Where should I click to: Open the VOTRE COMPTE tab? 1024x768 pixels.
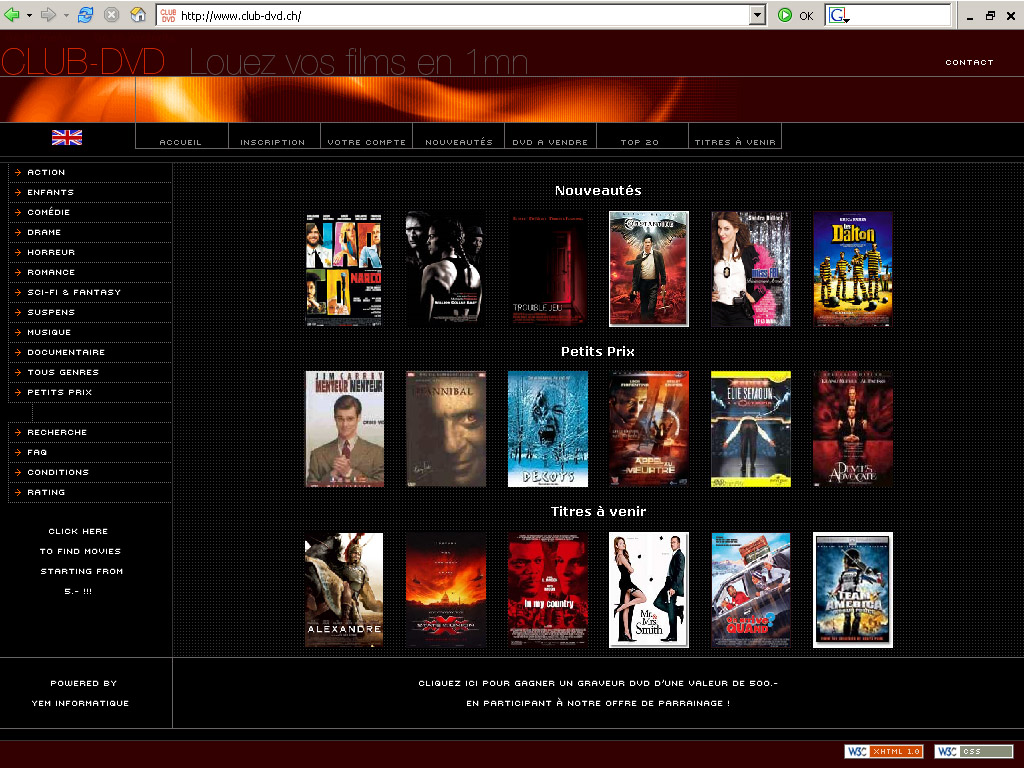tap(366, 142)
